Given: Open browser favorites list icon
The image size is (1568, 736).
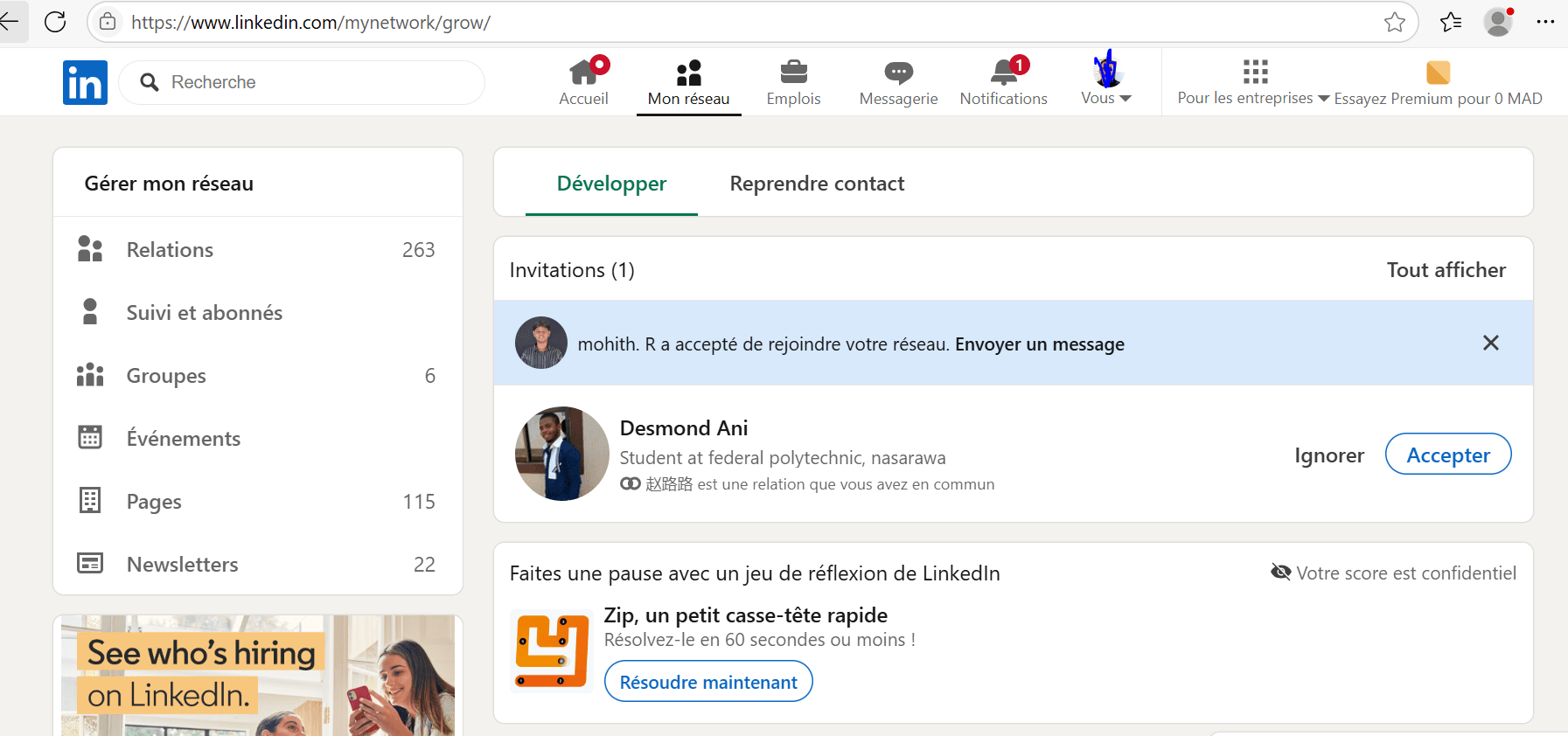Looking at the screenshot, I should point(1451,22).
